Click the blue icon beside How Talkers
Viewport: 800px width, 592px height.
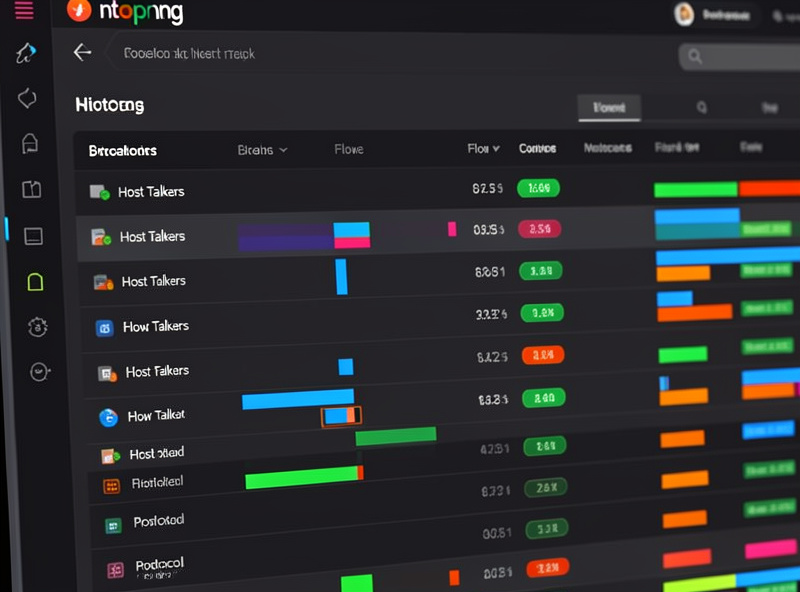tap(105, 328)
